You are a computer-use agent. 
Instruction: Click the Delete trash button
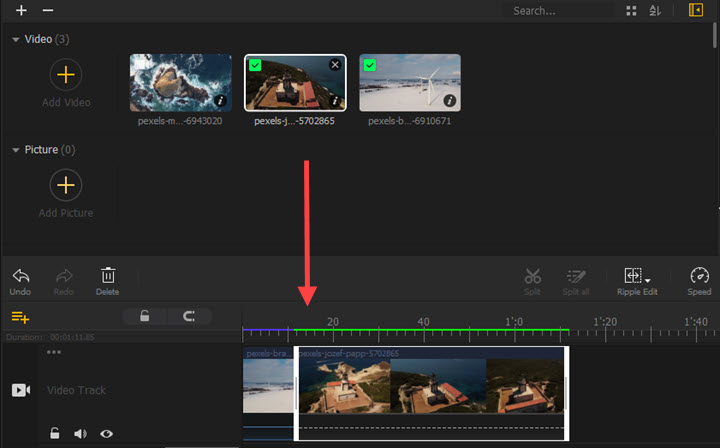click(x=107, y=281)
